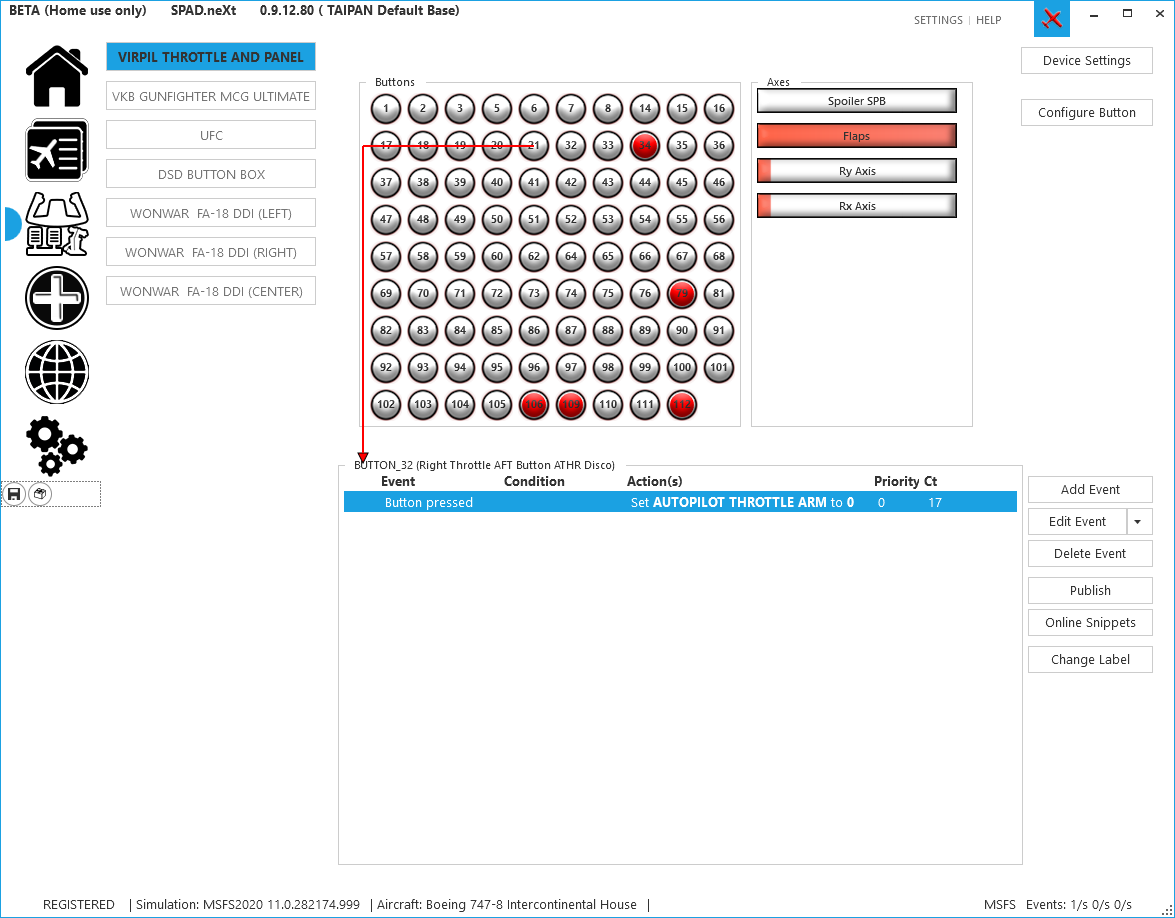Click the Add Event button
1175x918 pixels.
(1090, 490)
